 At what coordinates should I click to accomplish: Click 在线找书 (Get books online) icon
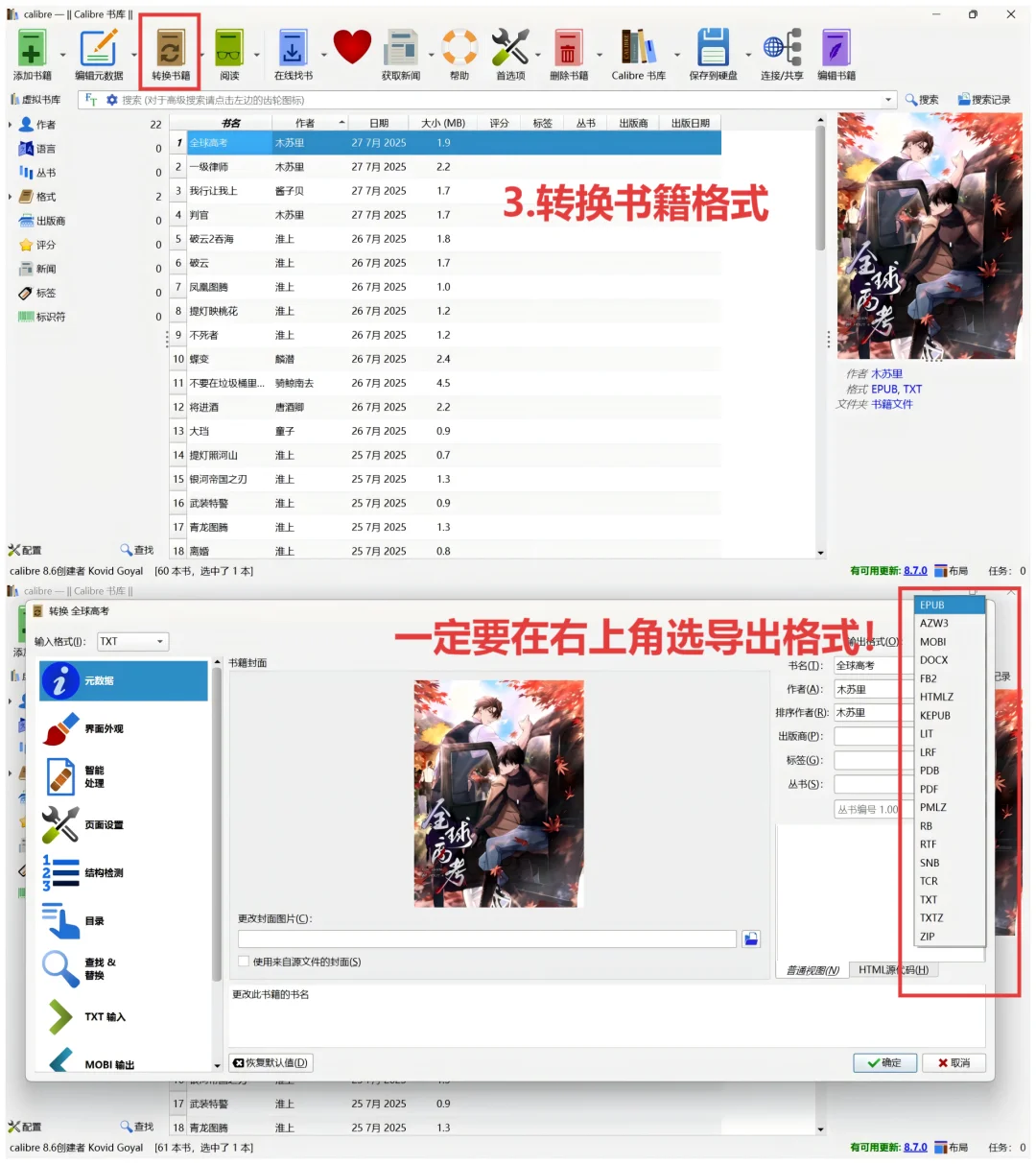293,54
